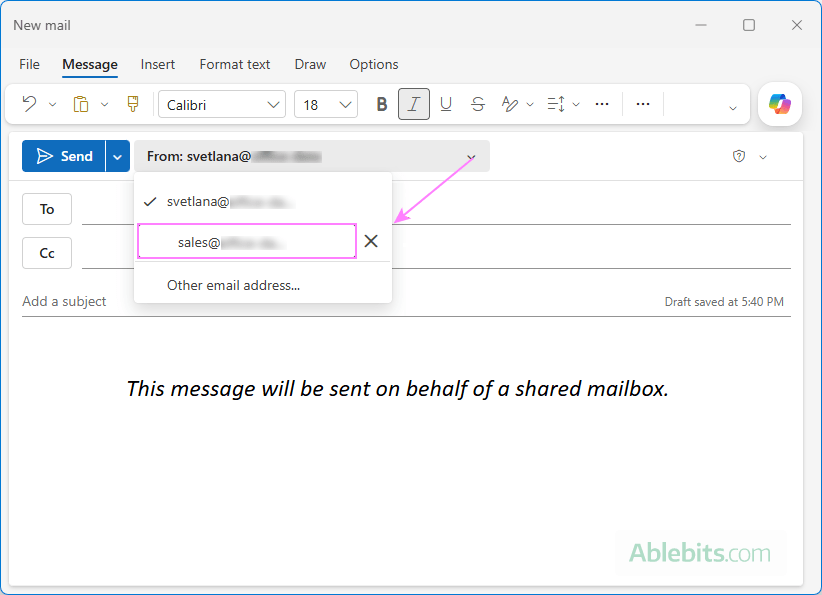Viewport: 822px width, 595px height.
Task: Click the Draft saved at 5:40 PM text
Action: 724,301
